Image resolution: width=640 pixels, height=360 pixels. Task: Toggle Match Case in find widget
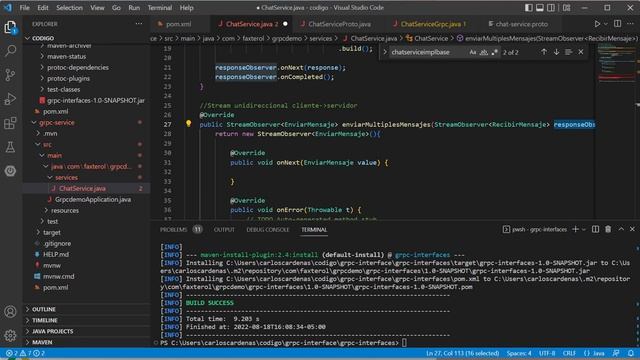[473, 52]
